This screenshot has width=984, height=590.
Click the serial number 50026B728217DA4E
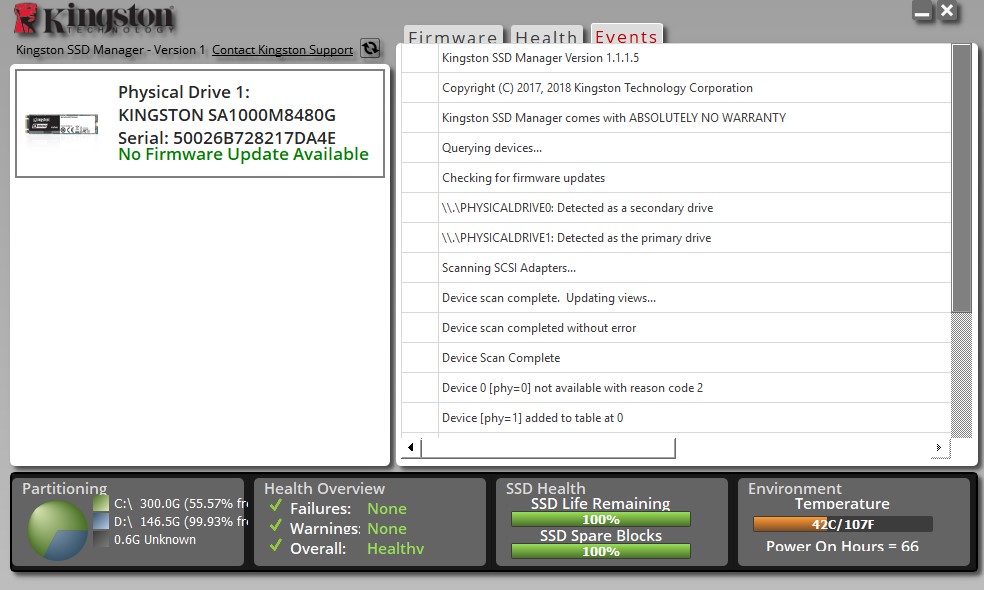tap(254, 138)
